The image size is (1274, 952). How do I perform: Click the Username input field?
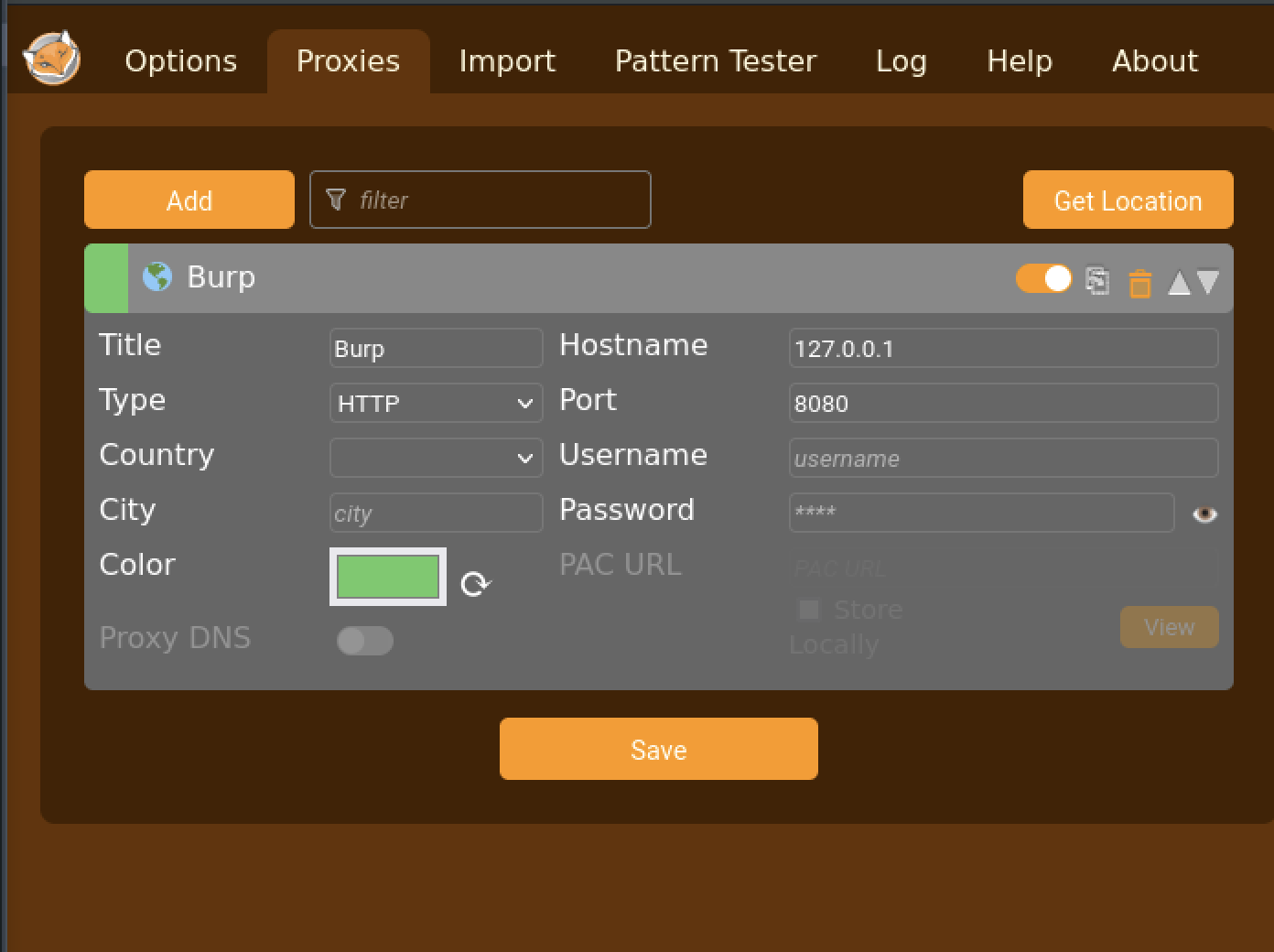[x=1004, y=458]
